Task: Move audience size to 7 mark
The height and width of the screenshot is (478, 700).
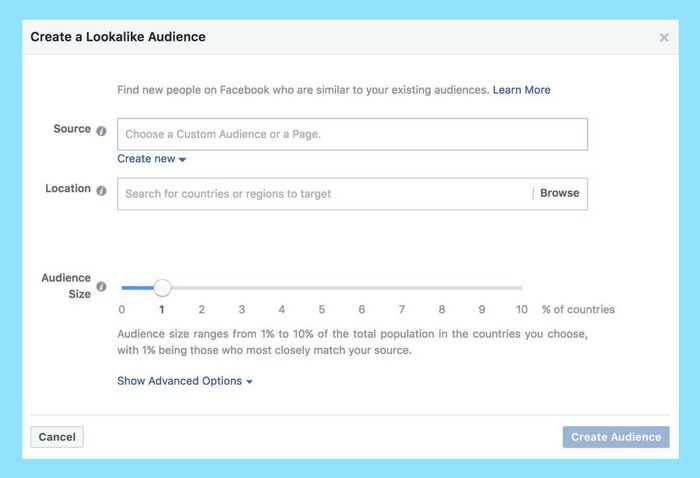Action: [x=402, y=288]
